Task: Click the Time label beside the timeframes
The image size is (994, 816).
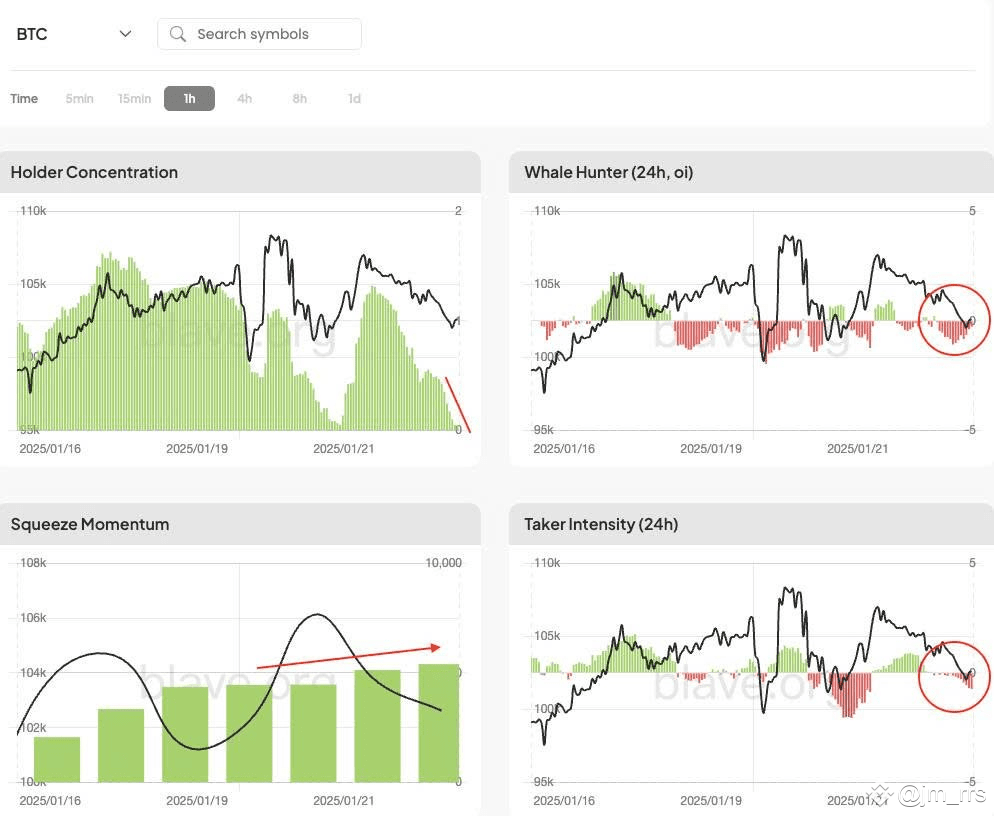Action: (24, 98)
